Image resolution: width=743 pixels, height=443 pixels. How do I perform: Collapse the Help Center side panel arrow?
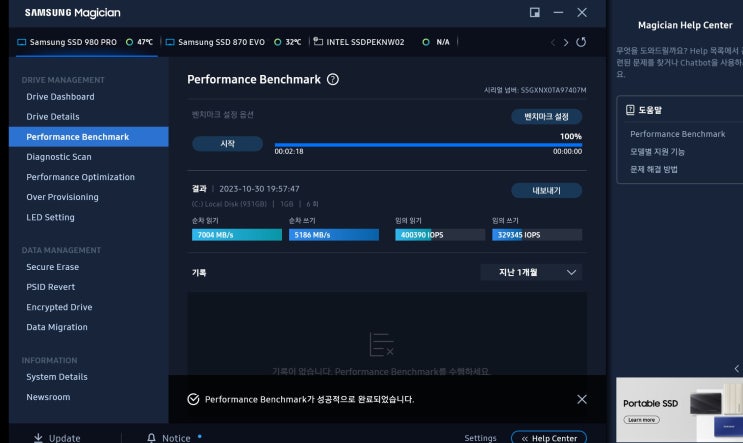(737, 368)
